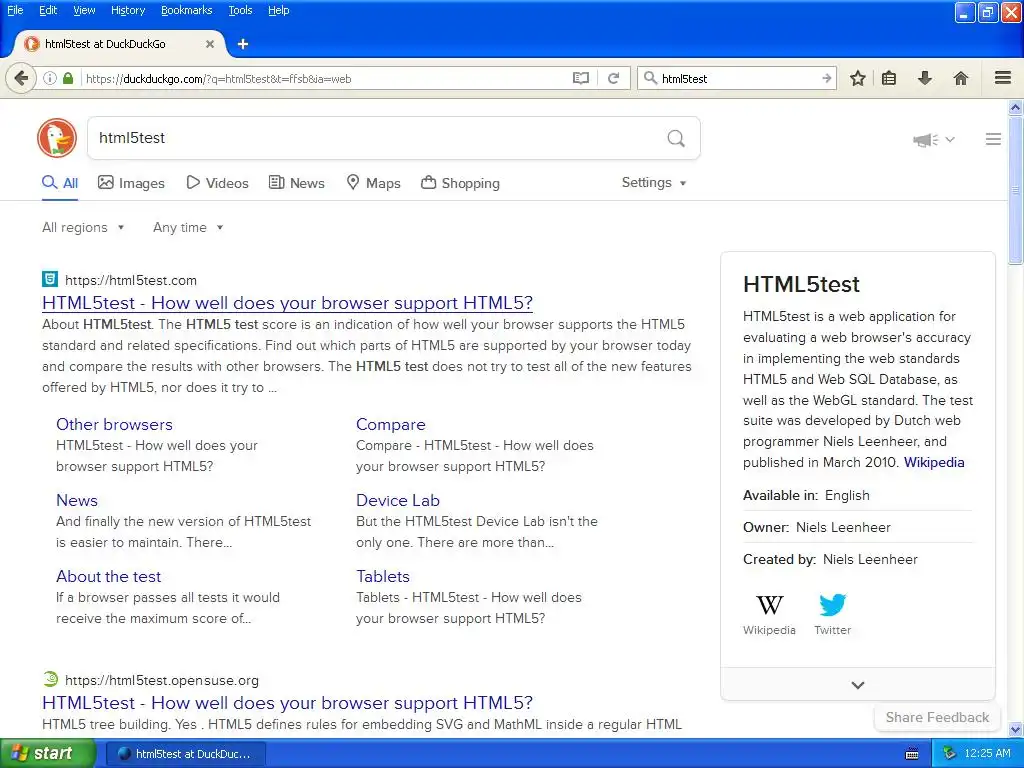The image size is (1024, 768).
Task: Open the News sitelink under html5test.com
Action: 77,500
